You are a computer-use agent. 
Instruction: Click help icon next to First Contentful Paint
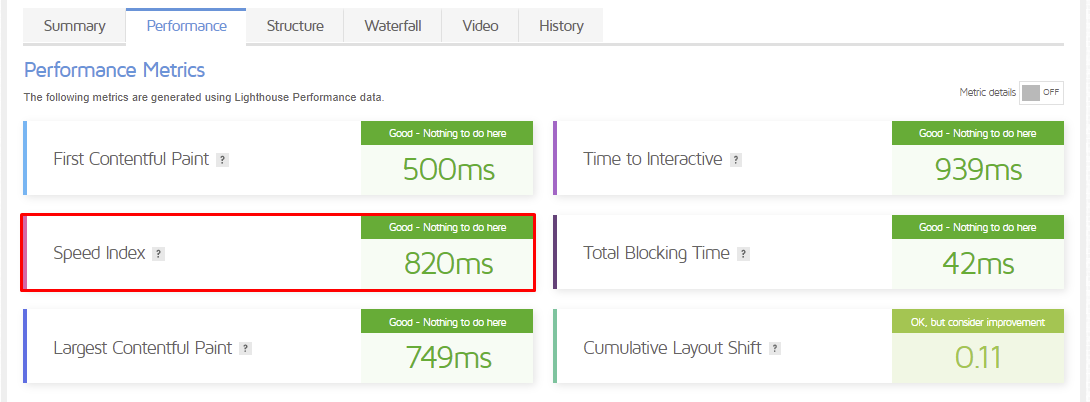pos(222,160)
